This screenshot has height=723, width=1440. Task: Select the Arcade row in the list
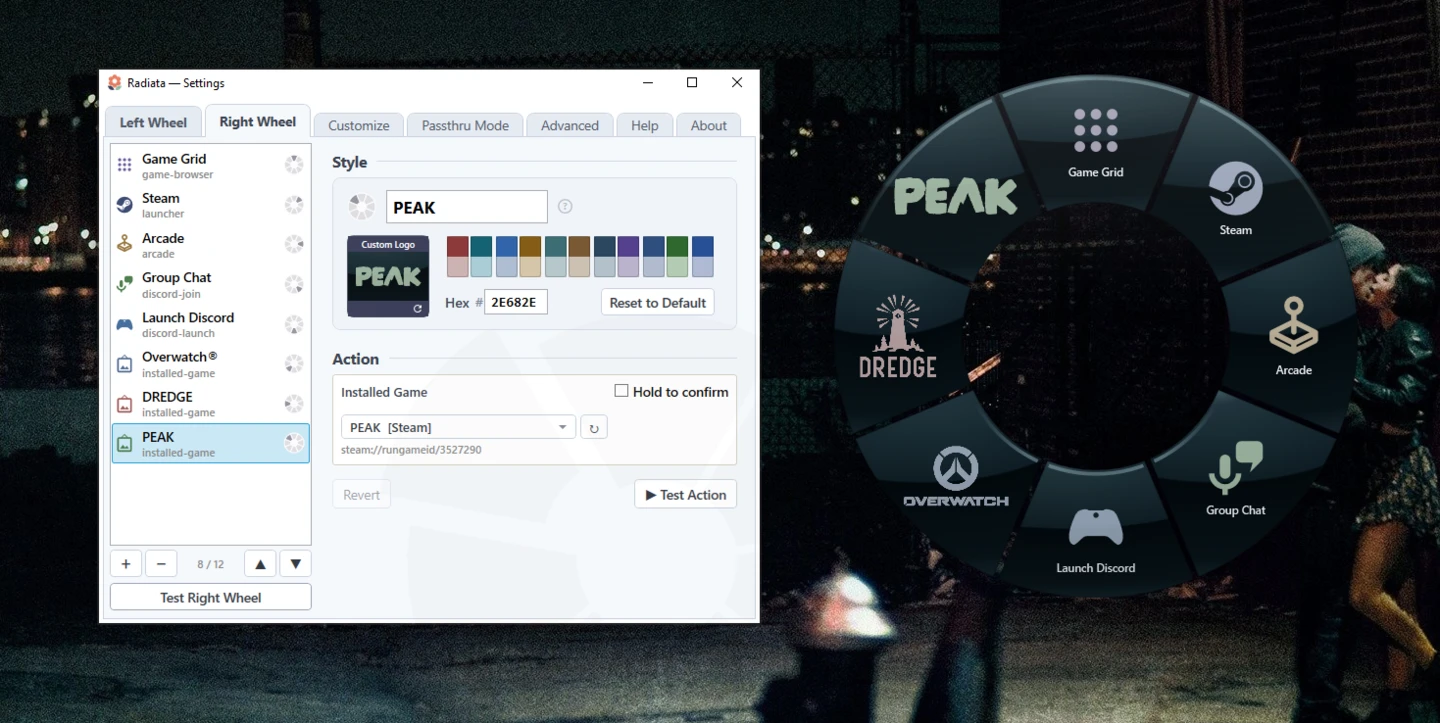(210, 245)
